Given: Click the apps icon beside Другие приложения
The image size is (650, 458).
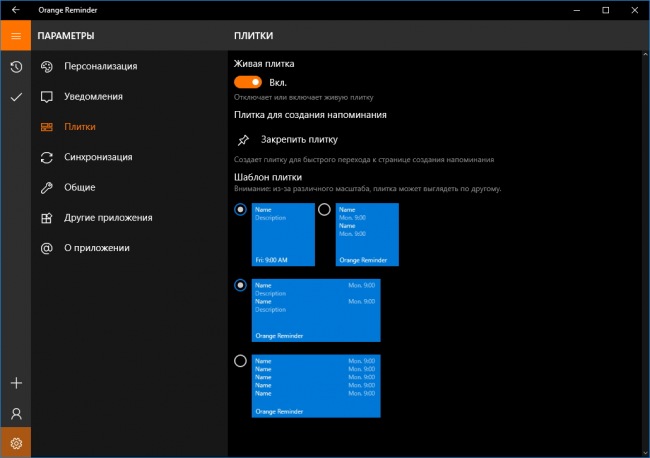Looking at the screenshot, I should 46,218.
